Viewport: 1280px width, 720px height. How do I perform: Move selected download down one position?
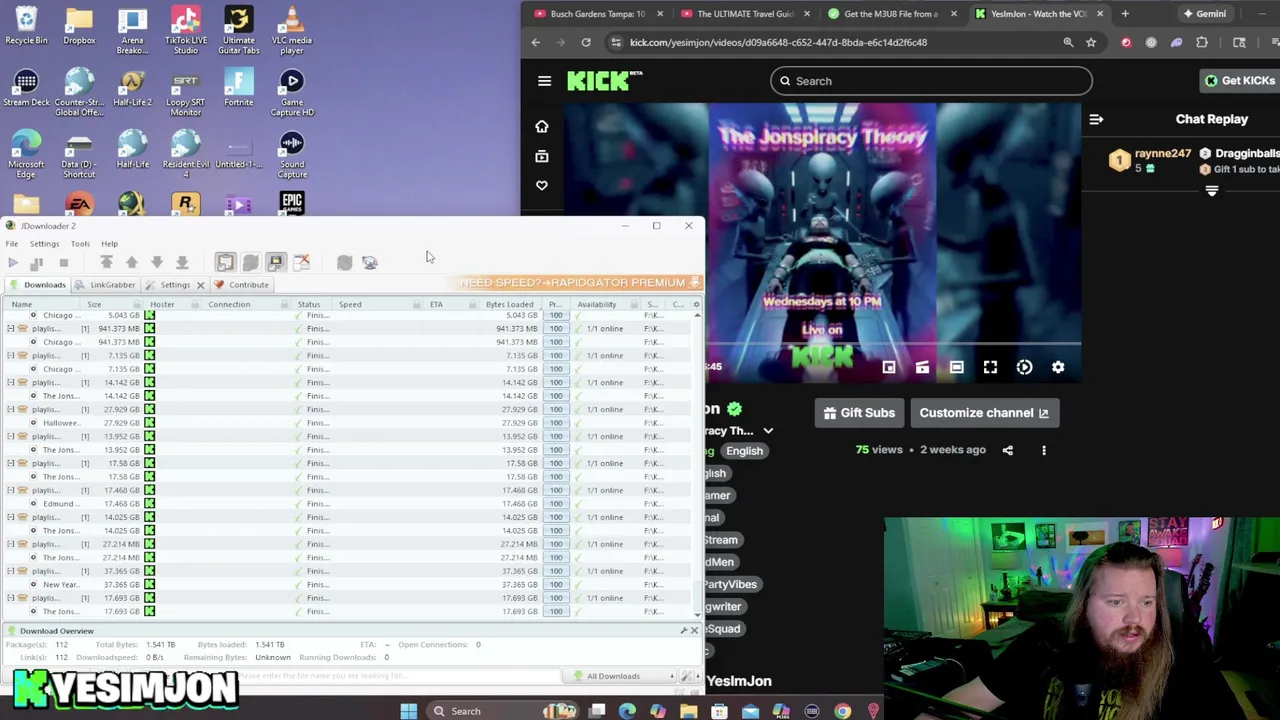[157, 262]
